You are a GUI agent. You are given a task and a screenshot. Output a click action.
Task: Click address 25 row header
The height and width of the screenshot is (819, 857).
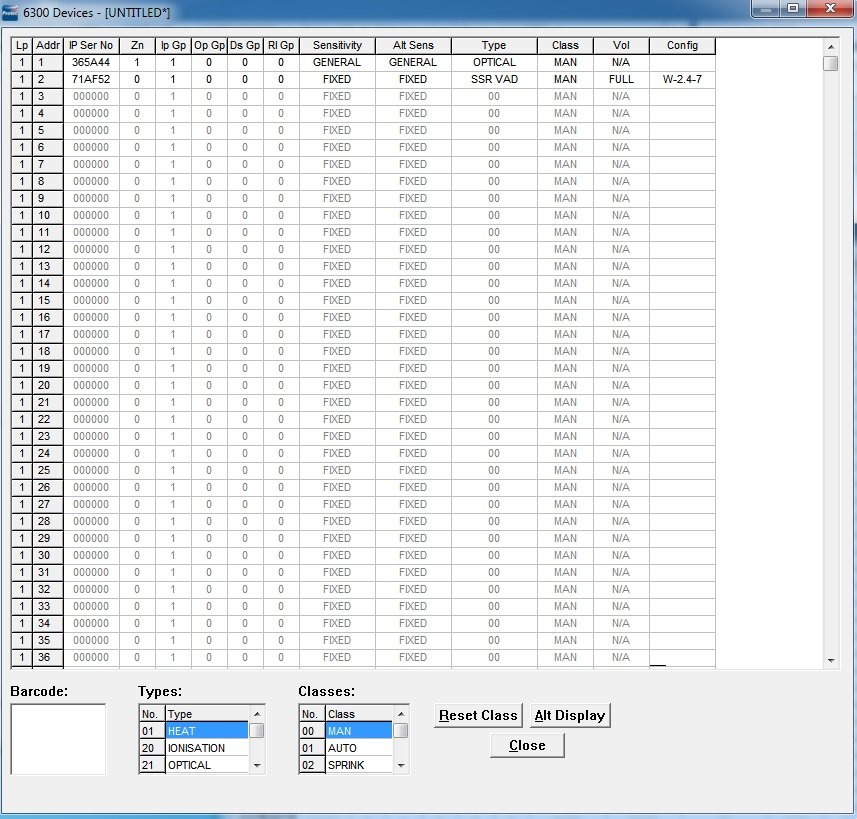48,470
